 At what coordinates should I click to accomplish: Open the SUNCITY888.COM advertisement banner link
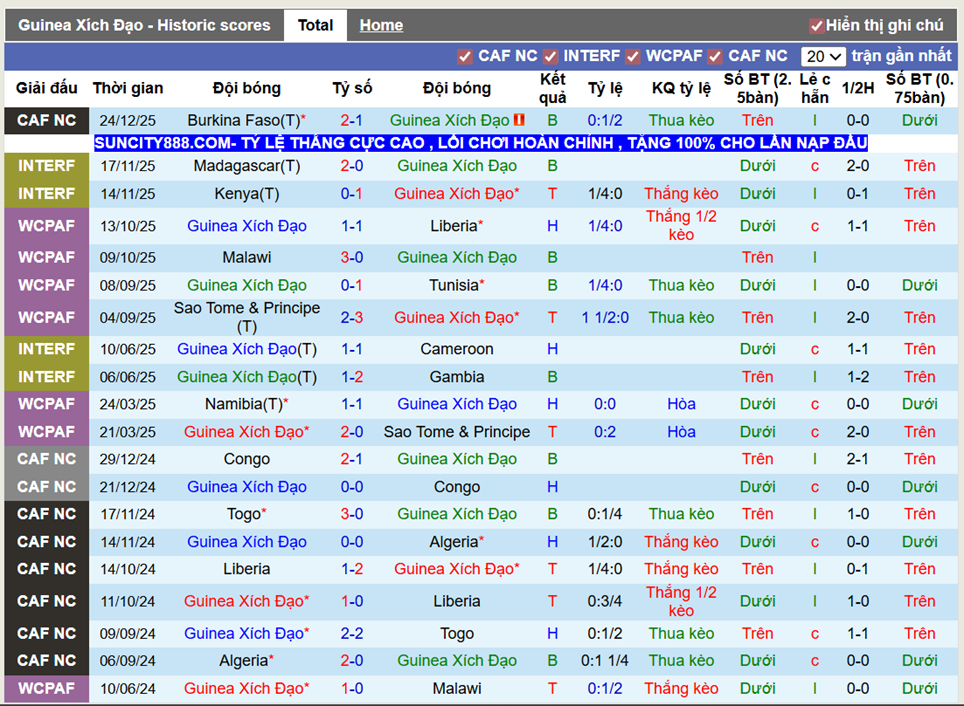click(480, 143)
